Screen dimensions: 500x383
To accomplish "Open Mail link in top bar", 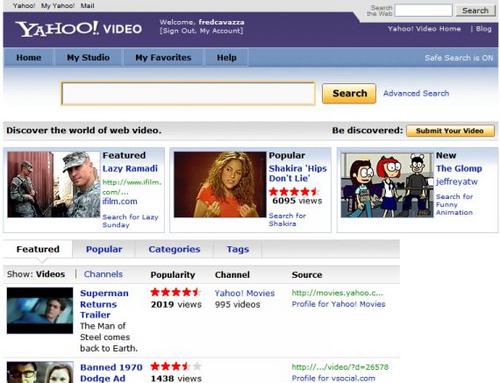I will tap(87, 6).
